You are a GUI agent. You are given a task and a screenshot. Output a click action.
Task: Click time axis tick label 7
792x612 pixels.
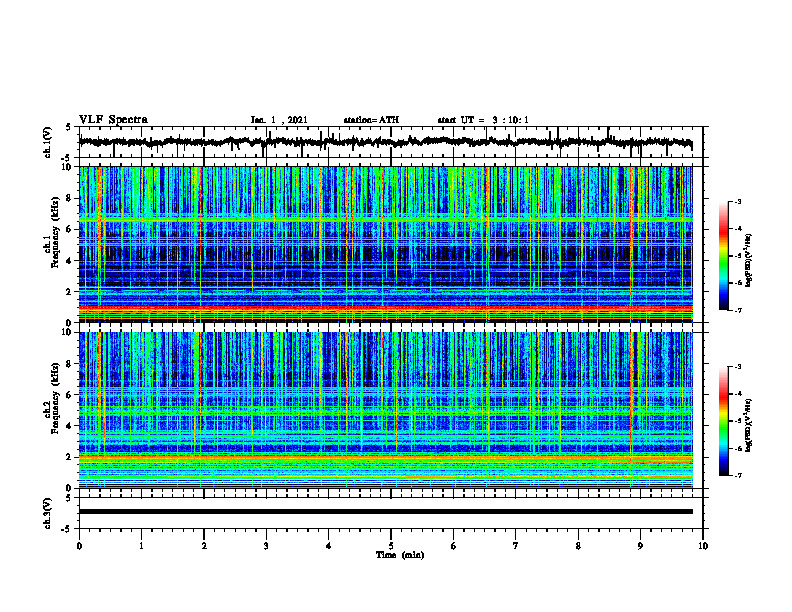click(516, 546)
